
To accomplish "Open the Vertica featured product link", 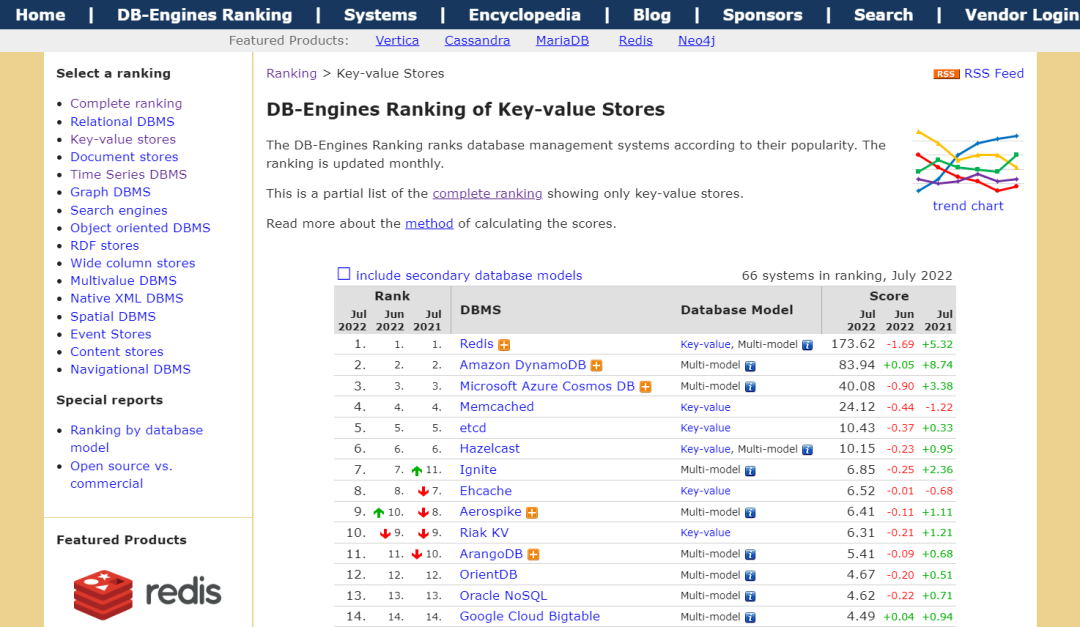I will coord(397,41).
